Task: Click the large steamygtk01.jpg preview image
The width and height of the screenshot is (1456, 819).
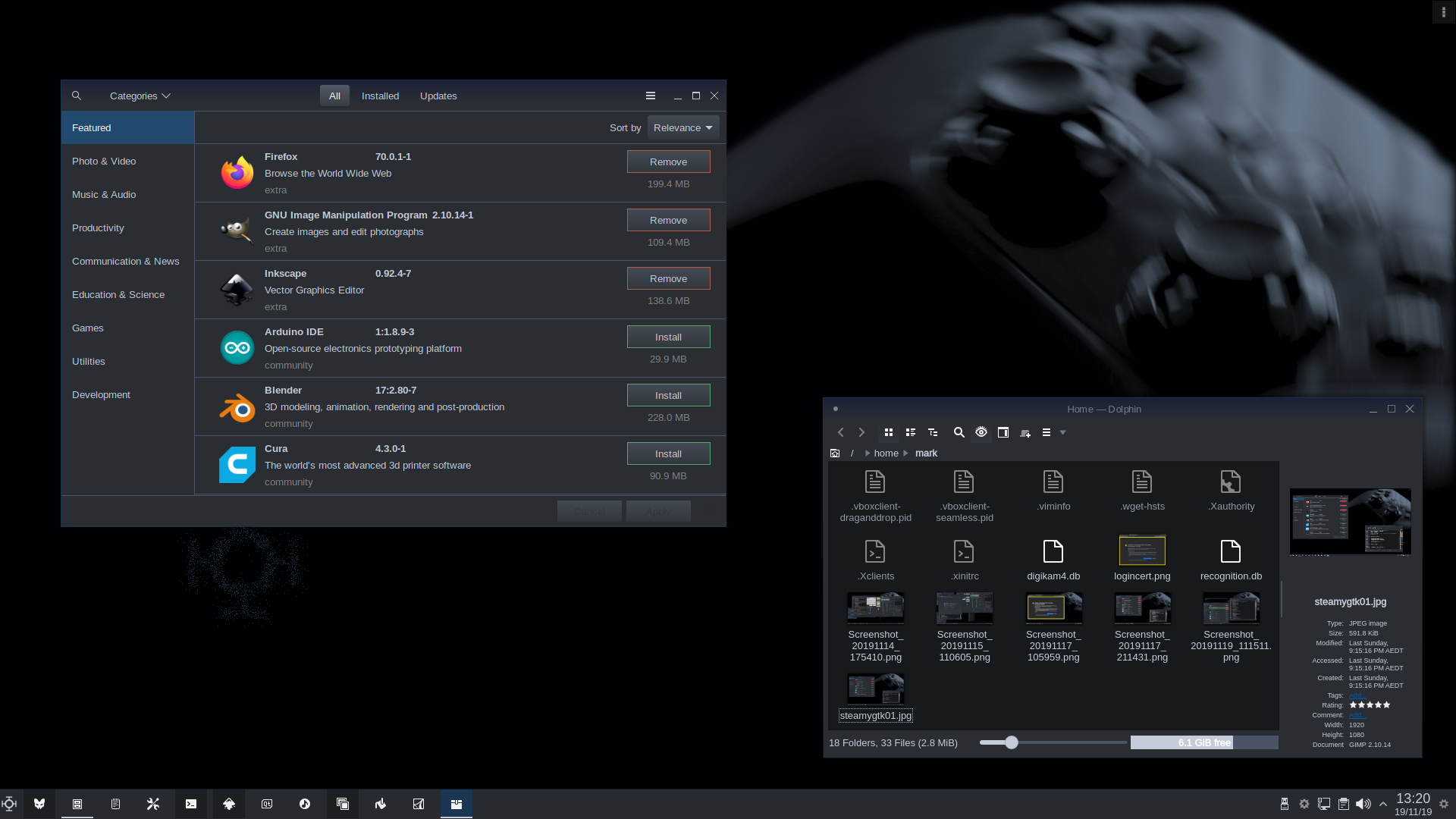Action: click(1351, 522)
